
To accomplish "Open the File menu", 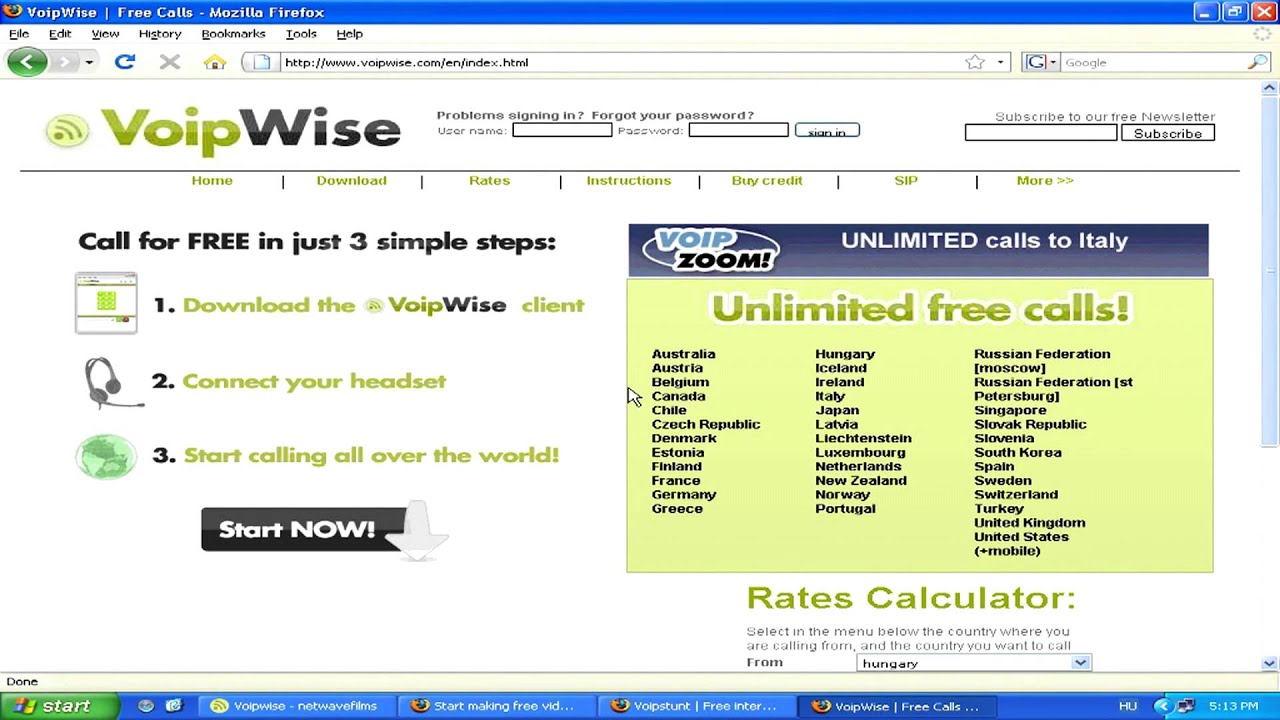I will click(x=19, y=33).
